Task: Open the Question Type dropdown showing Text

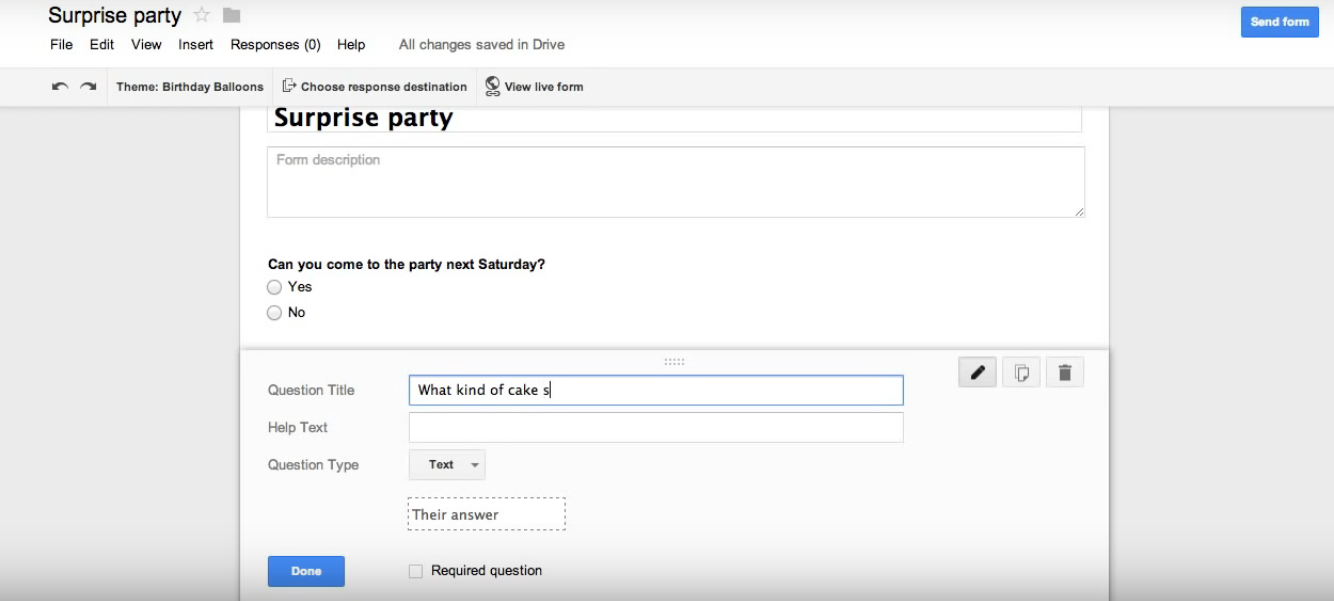Action: pyautogui.click(x=447, y=464)
